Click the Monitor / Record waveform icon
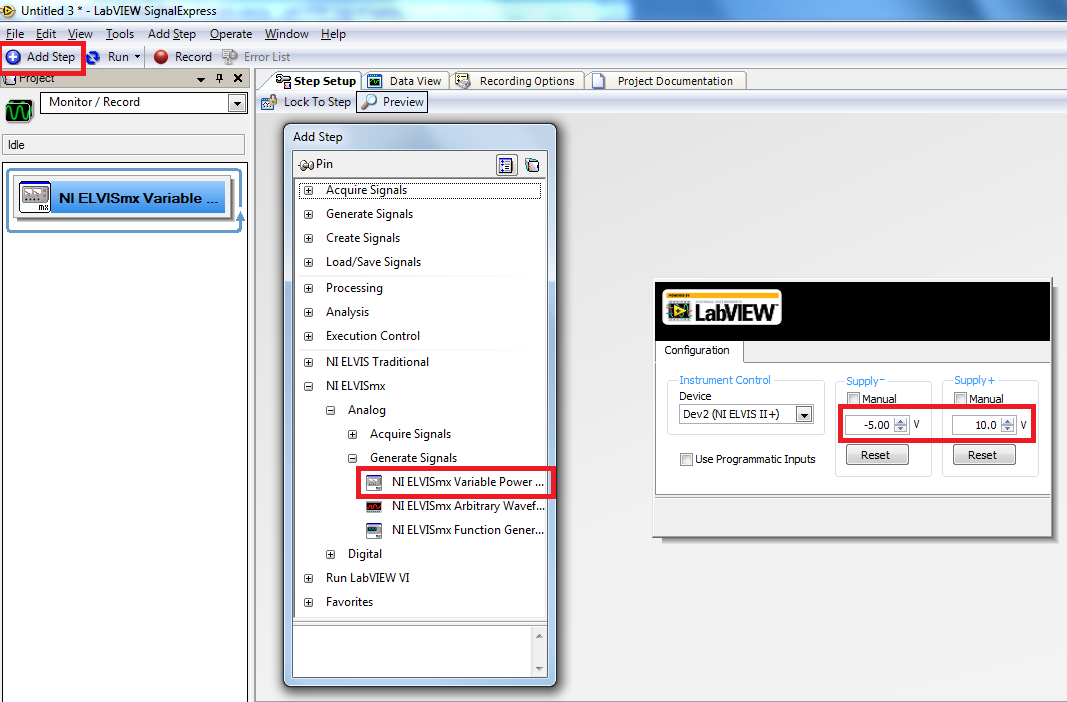The height and width of the screenshot is (702, 1067). 18,110
